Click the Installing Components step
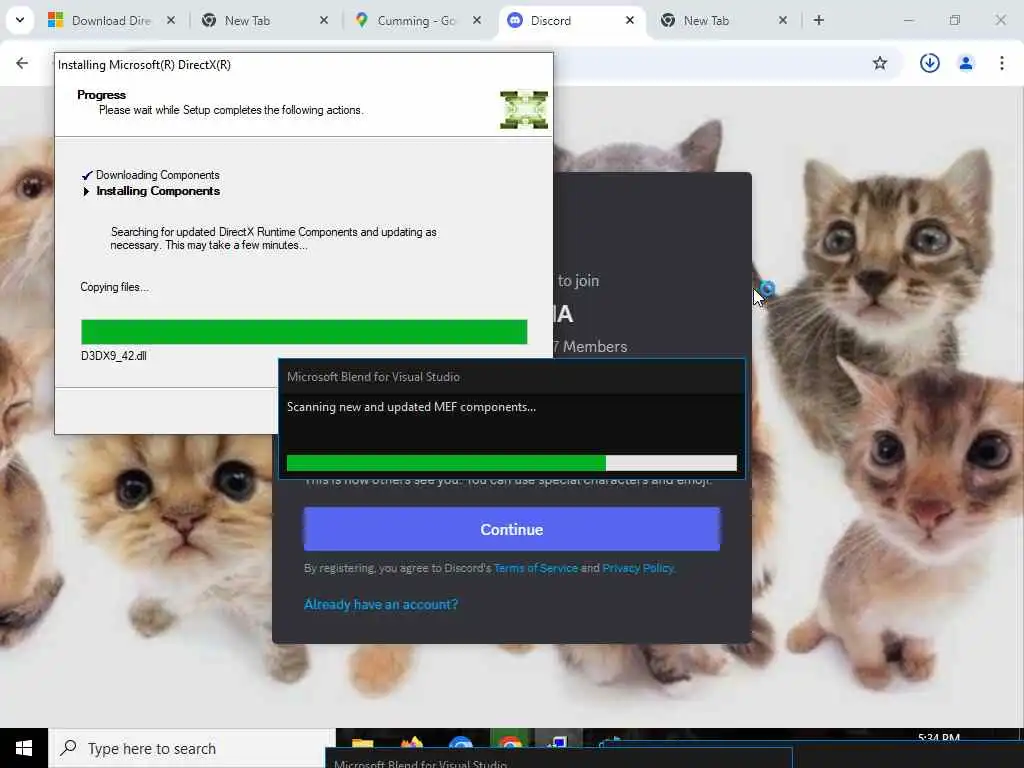Viewport: 1024px width, 768px height. coord(158,191)
